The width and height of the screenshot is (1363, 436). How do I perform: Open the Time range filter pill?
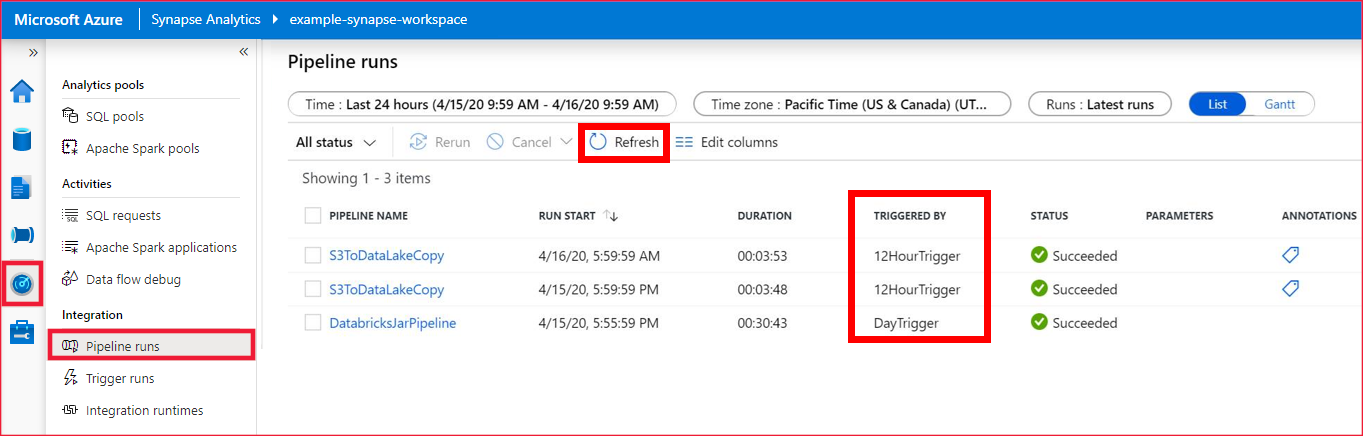(x=482, y=104)
